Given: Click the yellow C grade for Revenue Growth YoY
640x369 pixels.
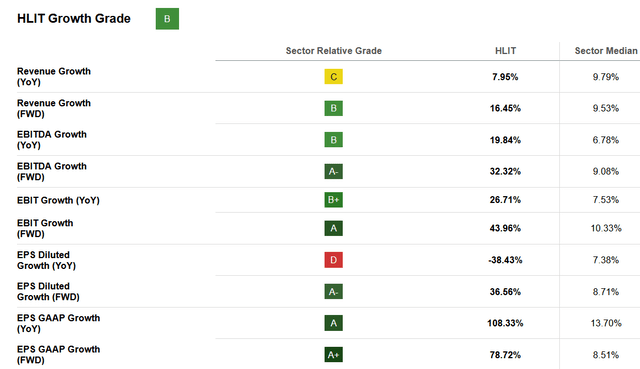Looking at the screenshot, I should pyautogui.click(x=333, y=77).
